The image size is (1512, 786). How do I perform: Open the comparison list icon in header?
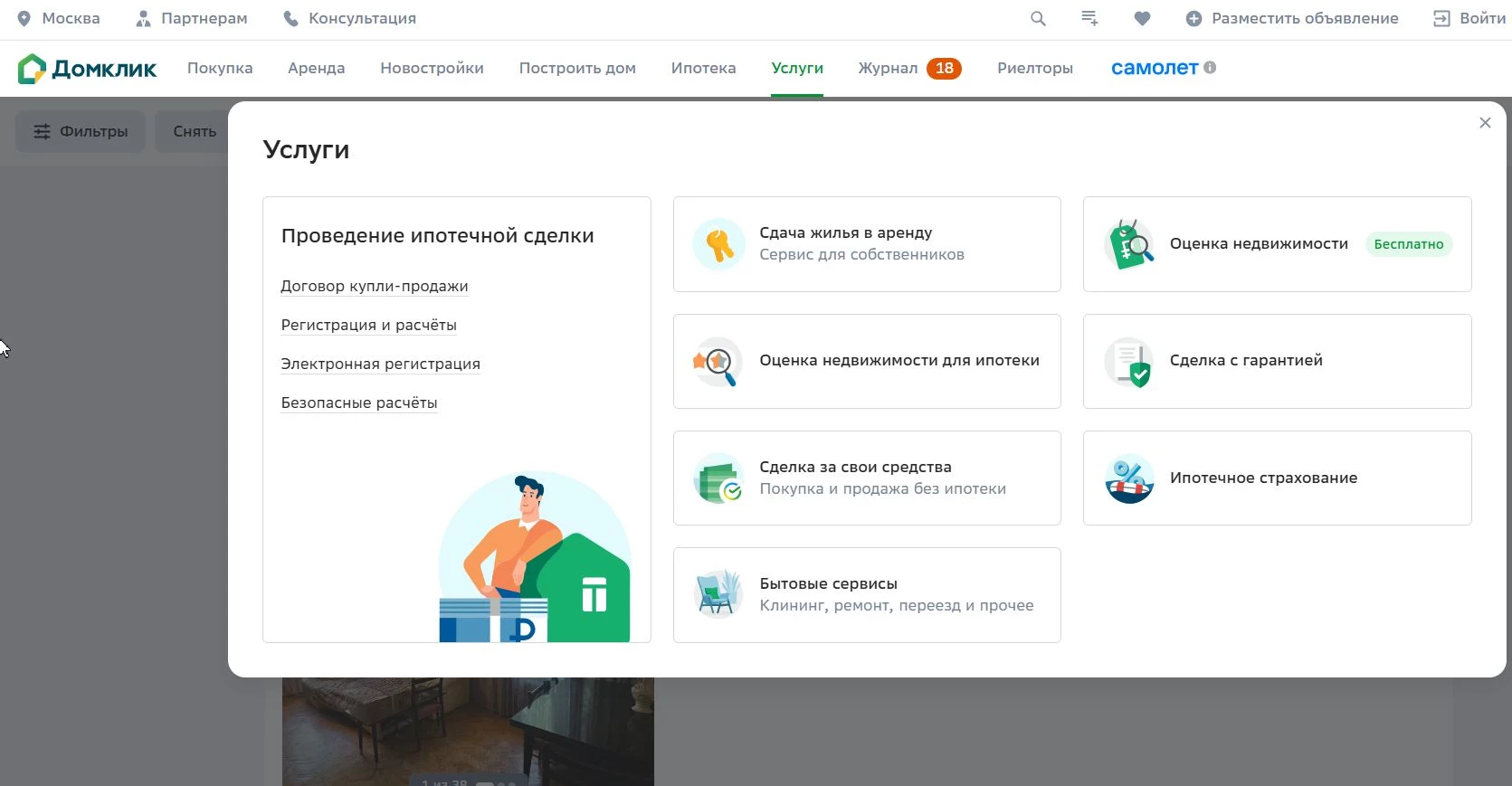pyautogui.click(x=1089, y=19)
